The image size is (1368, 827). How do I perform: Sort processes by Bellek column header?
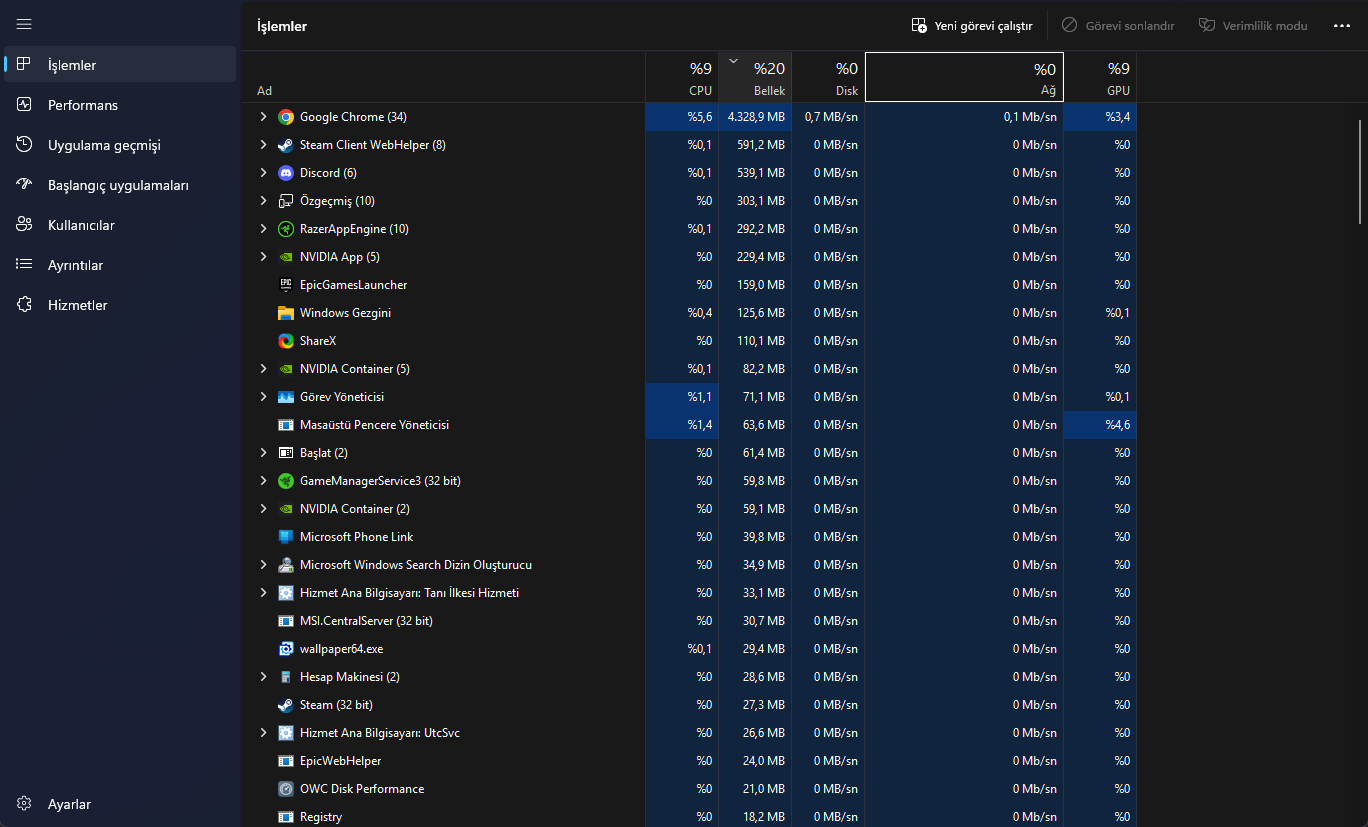[x=755, y=77]
